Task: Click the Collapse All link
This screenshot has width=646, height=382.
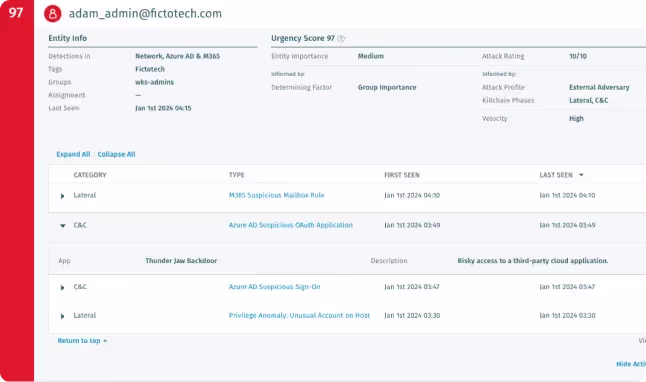Action: coord(117,154)
